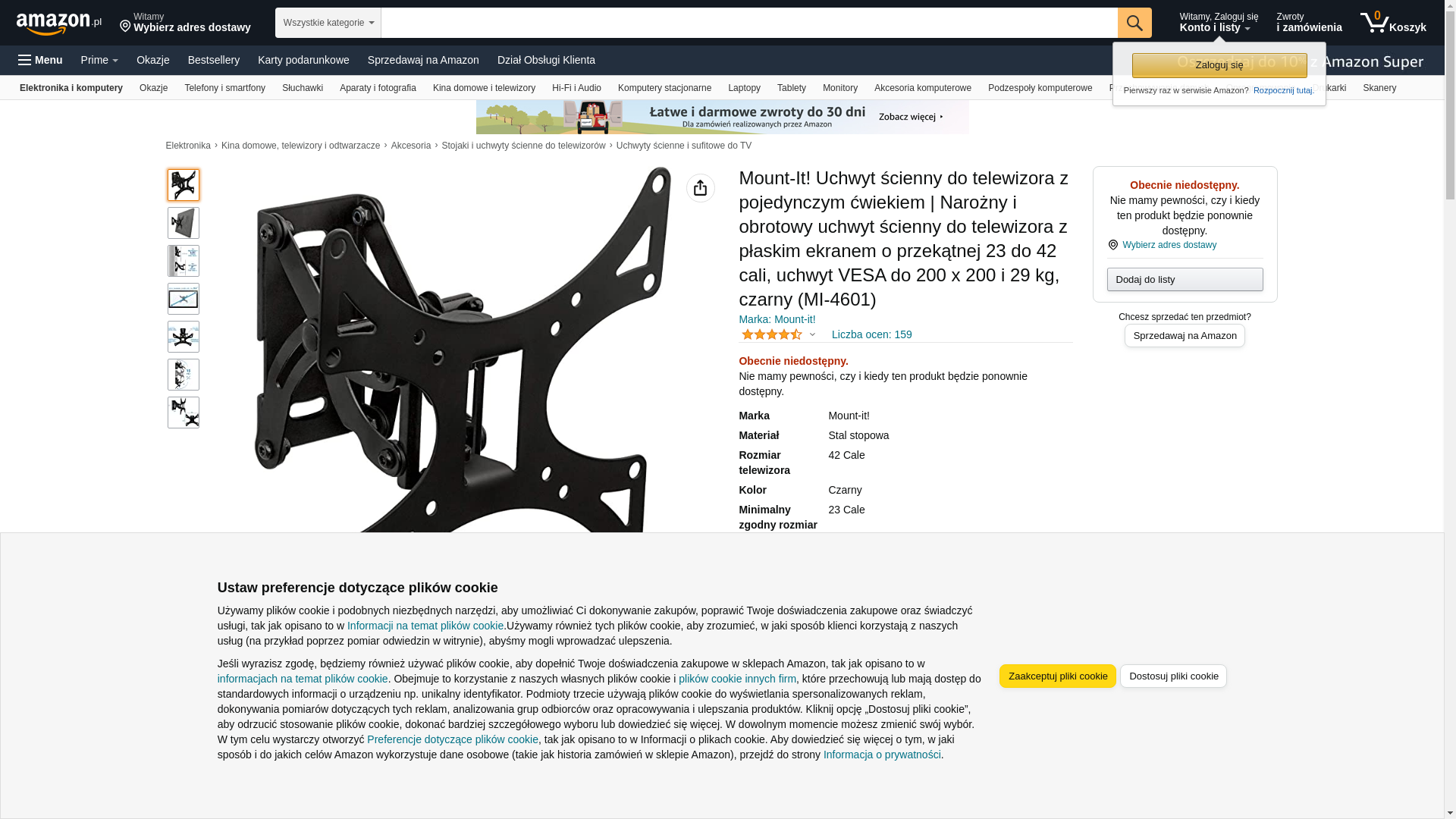The height and width of the screenshot is (819, 1456).
Task: Open the shopping cart icon
Action: [1393, 23]
